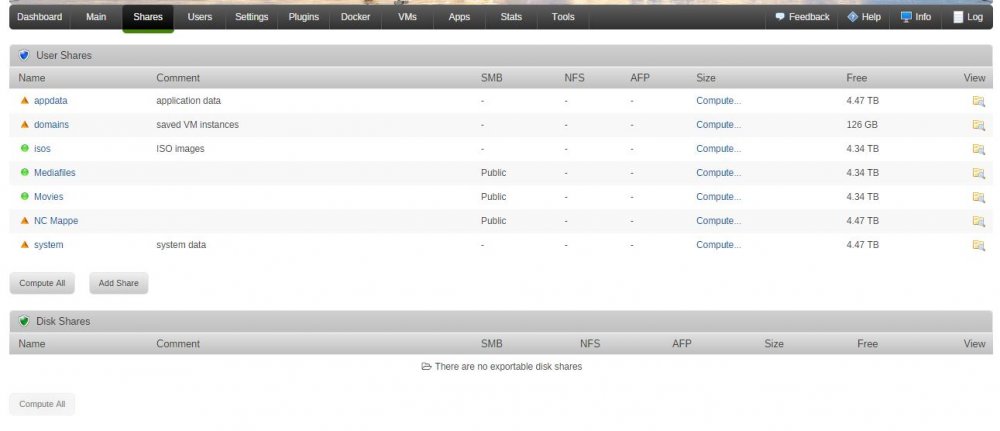
Task: Compute size for the isos share
Action: [x=719, y=149]
